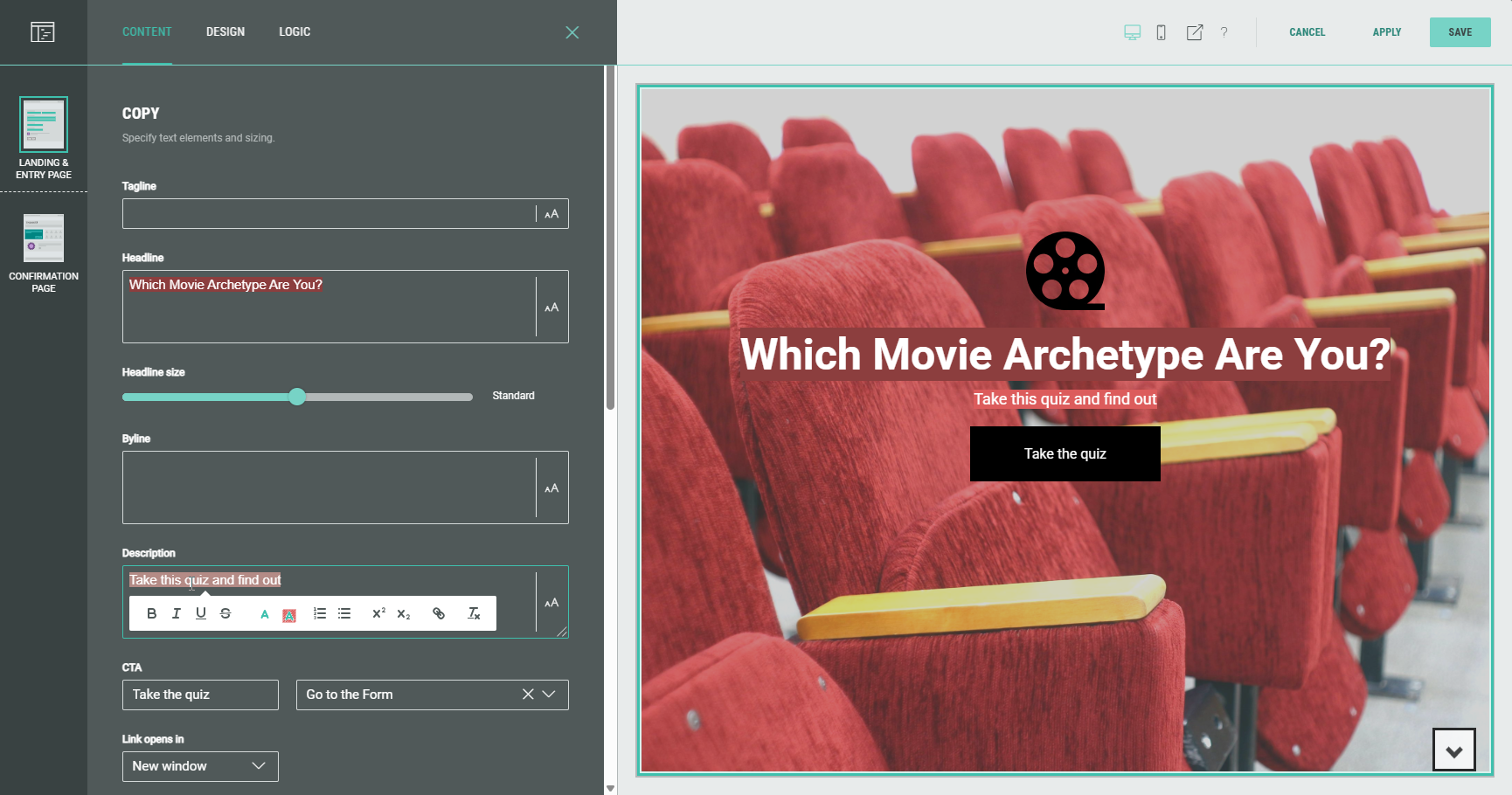Toggle bold in the description toolbar
The width and height of the screenshot is (1512, 795).
pyautogui.click(x=152, y=613)
